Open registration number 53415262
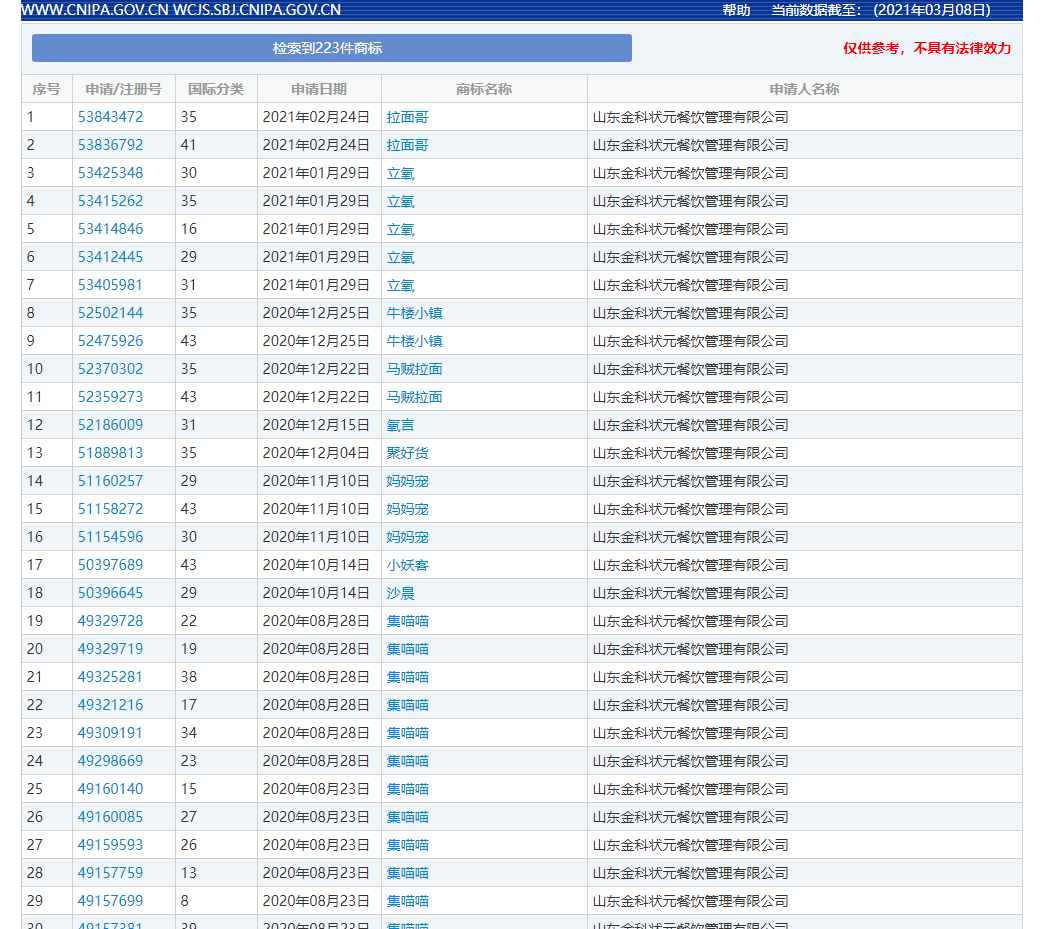 111,201
